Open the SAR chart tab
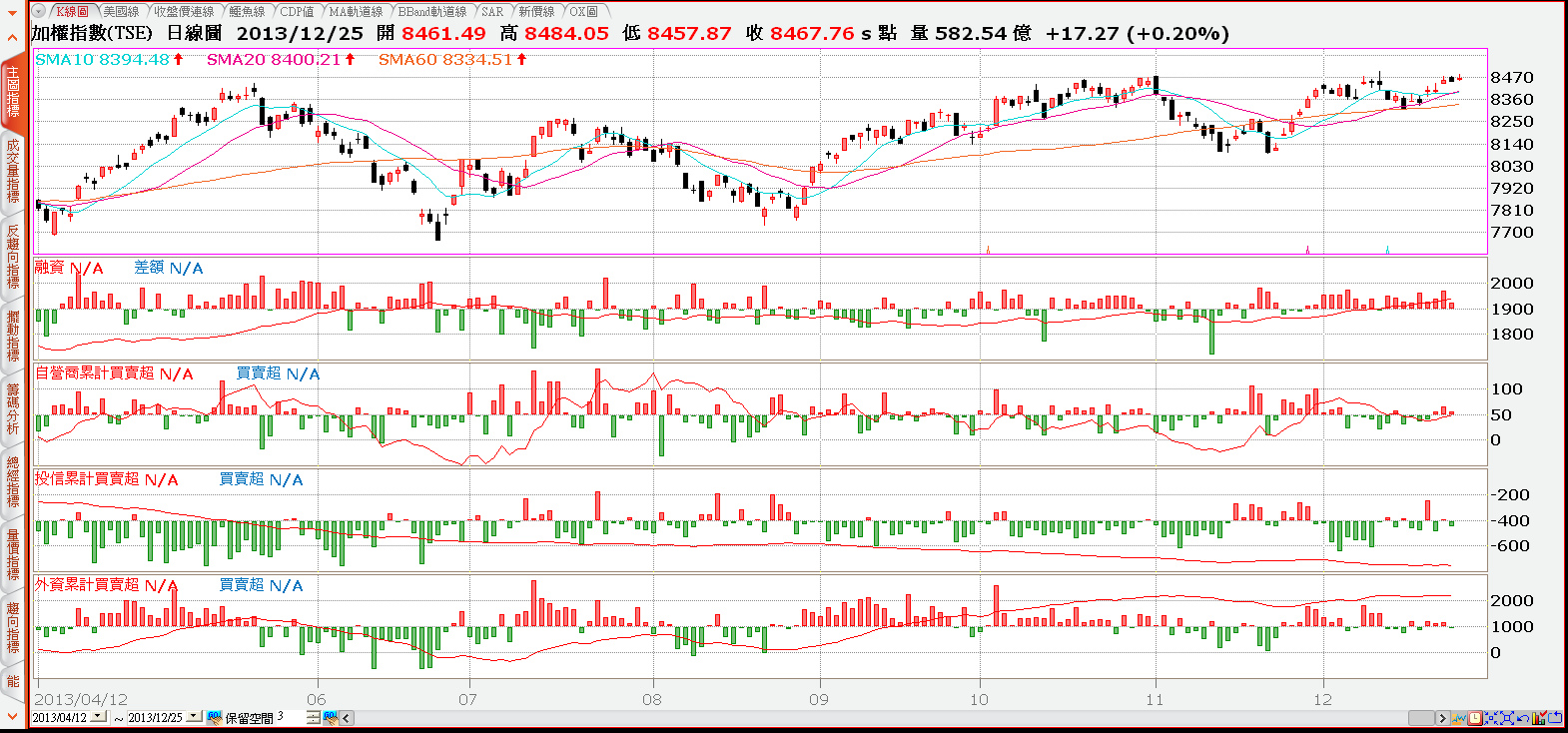This screenshot has width=1568, height=733. pyautogui.click(x=492, y=11)
